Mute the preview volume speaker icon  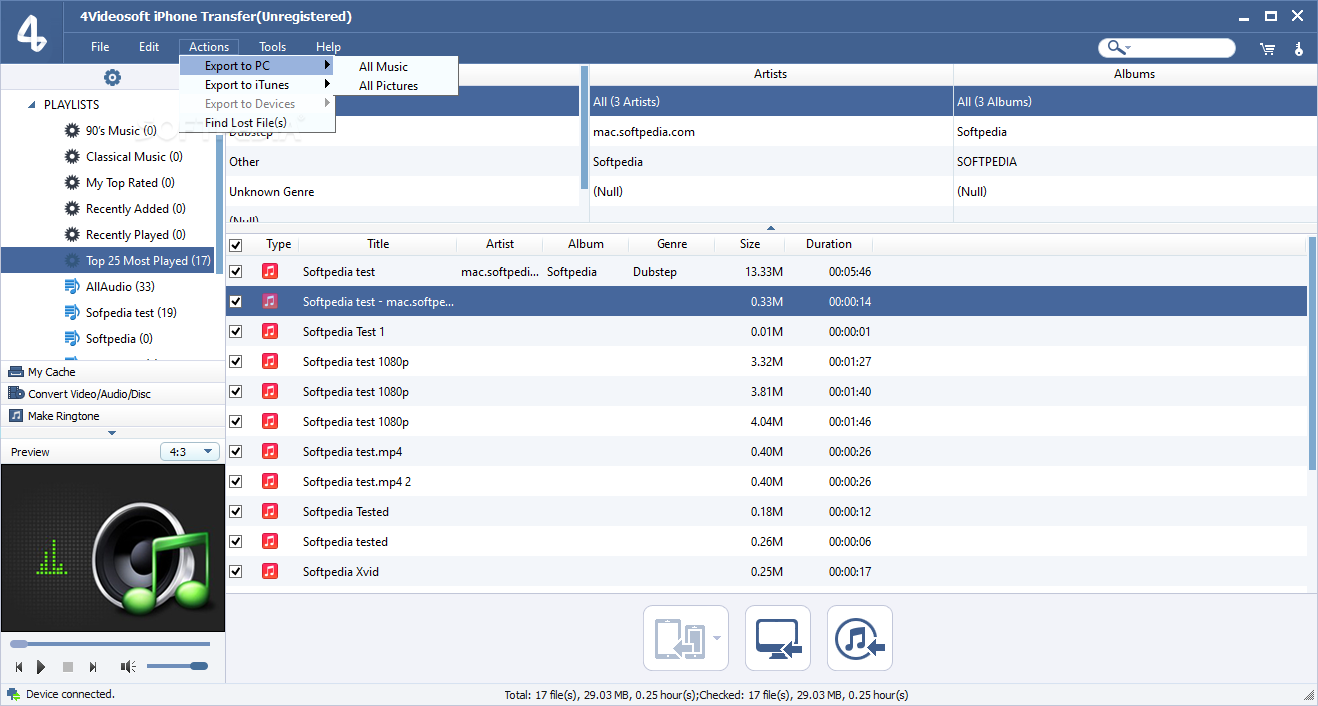pos(128,667)
